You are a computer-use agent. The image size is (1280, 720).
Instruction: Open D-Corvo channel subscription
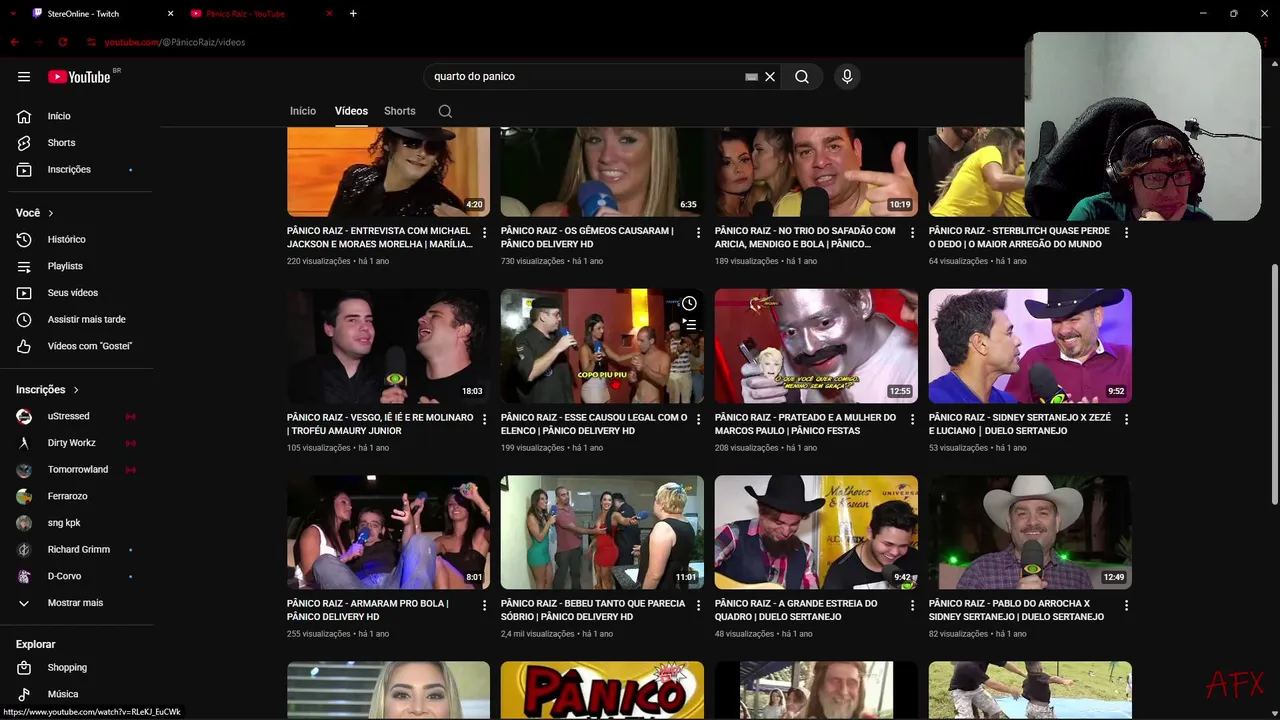click(x=78, y=576)
